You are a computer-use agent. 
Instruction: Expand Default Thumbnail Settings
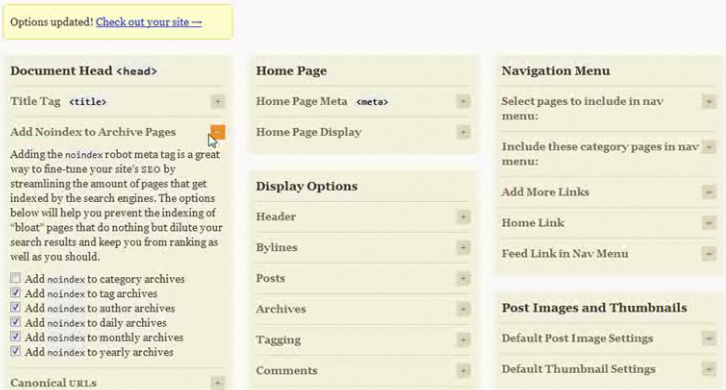click(709, 369)
